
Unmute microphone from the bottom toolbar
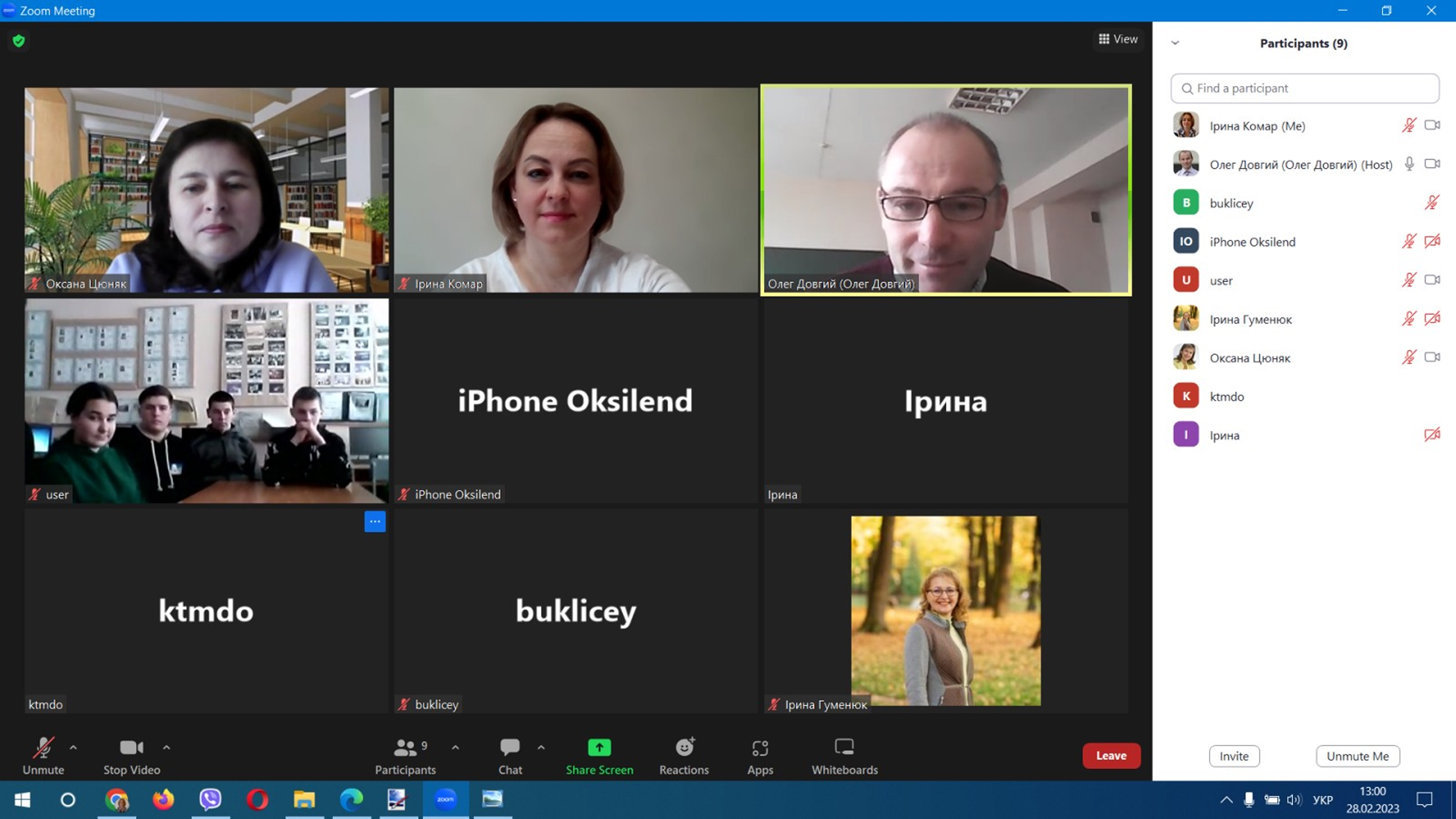coord(43,755)
